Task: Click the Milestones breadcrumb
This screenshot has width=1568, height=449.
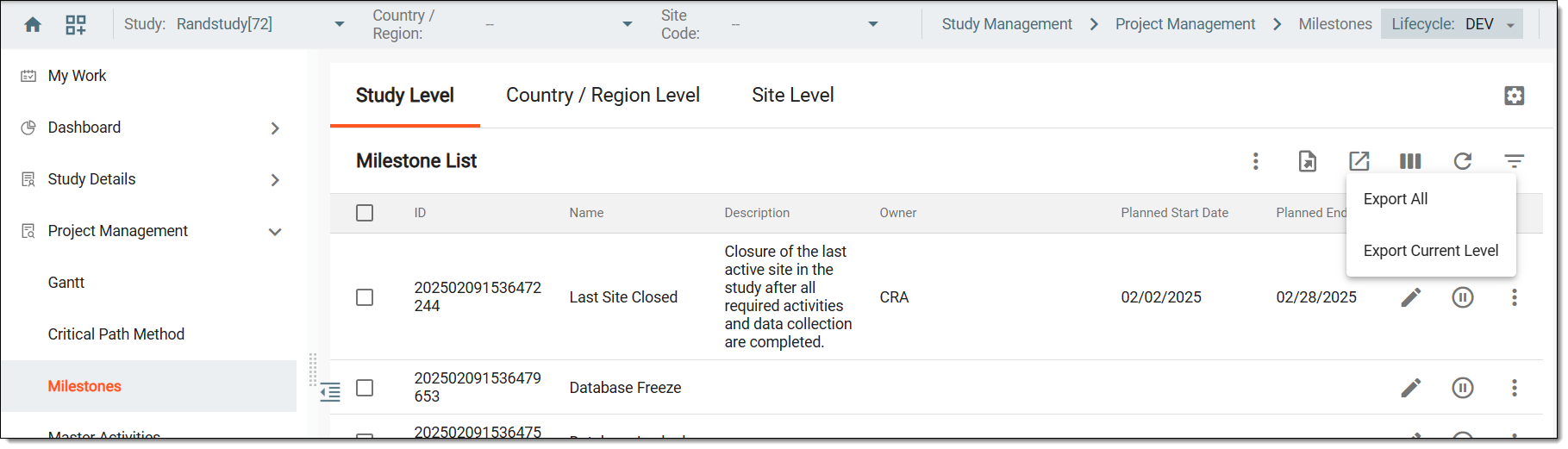Action: pyautogui.click(x=1335, y=24)
